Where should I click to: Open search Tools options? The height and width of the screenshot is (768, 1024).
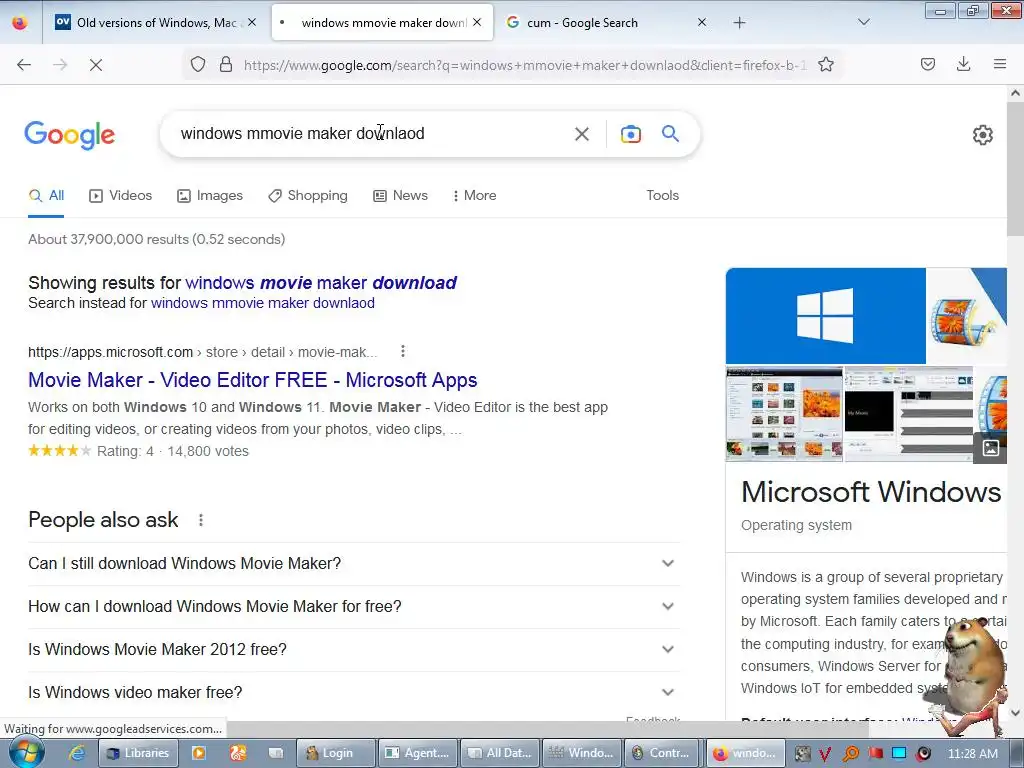pyautogui.click(x=662, y=195)
